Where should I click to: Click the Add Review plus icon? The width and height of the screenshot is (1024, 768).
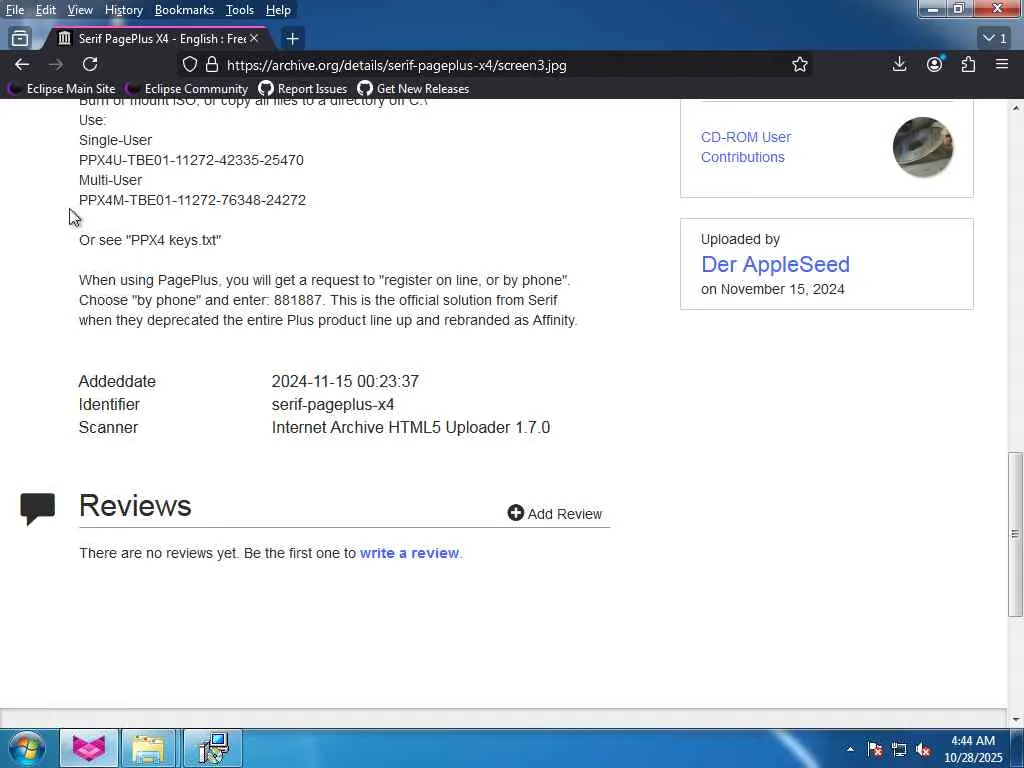(x=516, y=513)
